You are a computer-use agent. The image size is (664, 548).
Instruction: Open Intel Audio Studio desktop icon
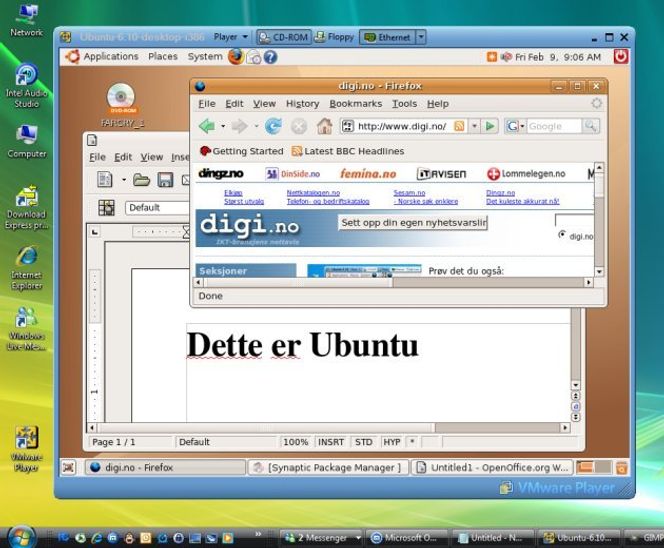26,86
